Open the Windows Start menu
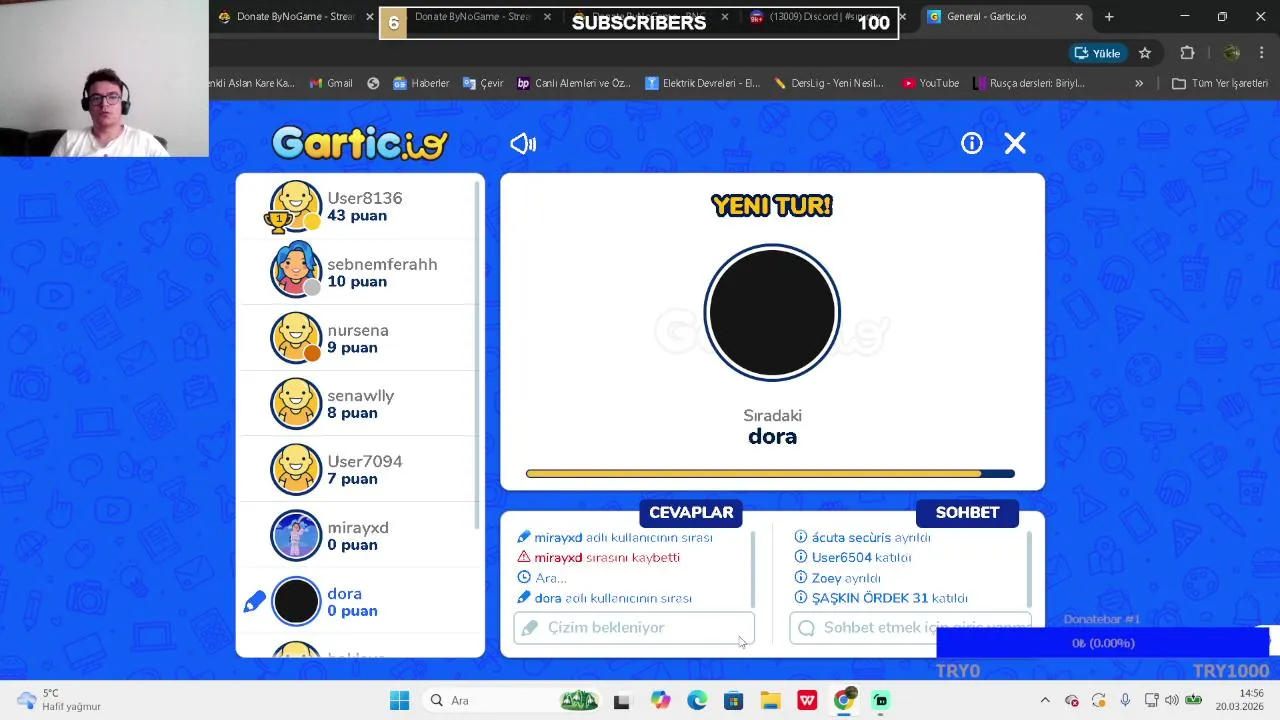Viewport: 1280px width, 720px height. [x=399, y=700]
